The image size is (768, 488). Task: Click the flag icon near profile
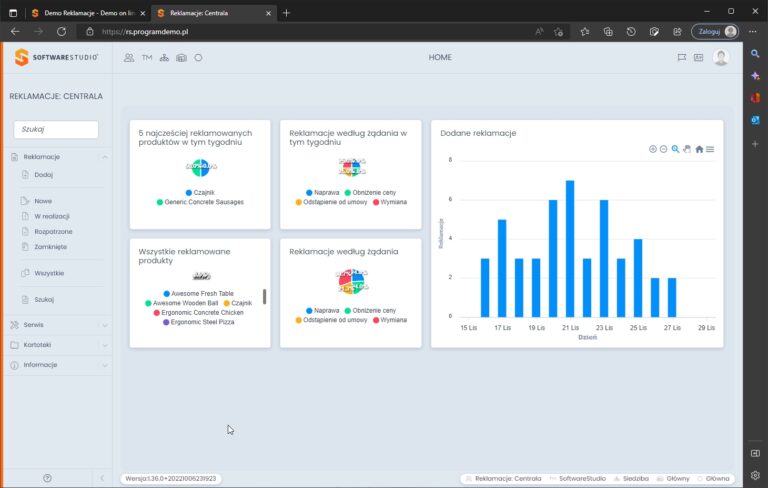click(681, 57)
